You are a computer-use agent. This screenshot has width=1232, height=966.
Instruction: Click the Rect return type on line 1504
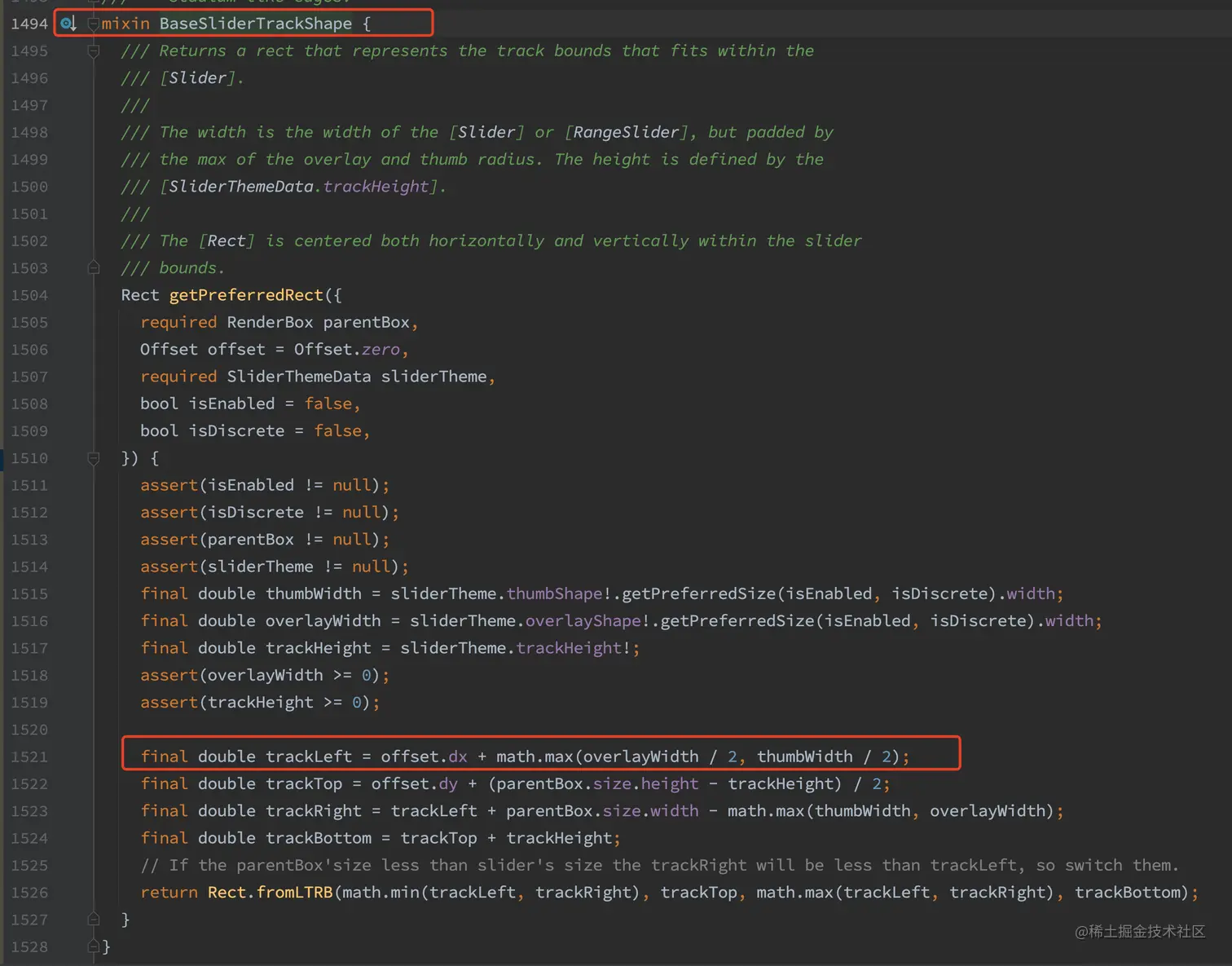[140, 295]
